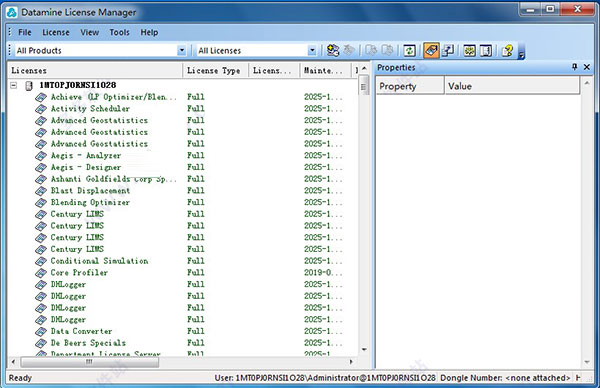This screenshot has height=388, width=600.
Task: Click the Properties panel scrollbar down arrow
Action: coord(587,362)
